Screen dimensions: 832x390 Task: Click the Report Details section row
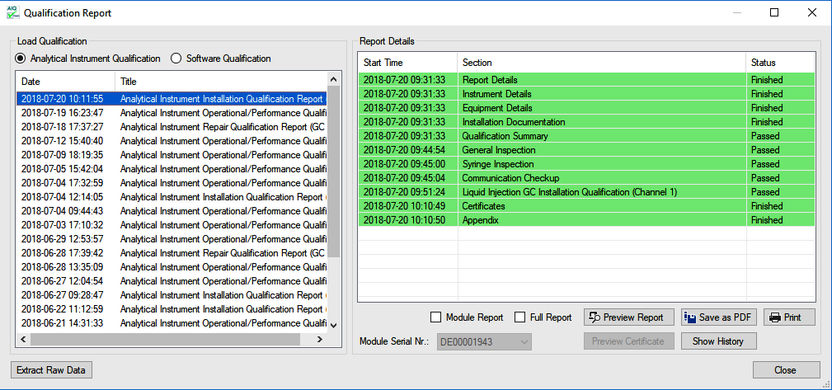click(x=587, y=80)
